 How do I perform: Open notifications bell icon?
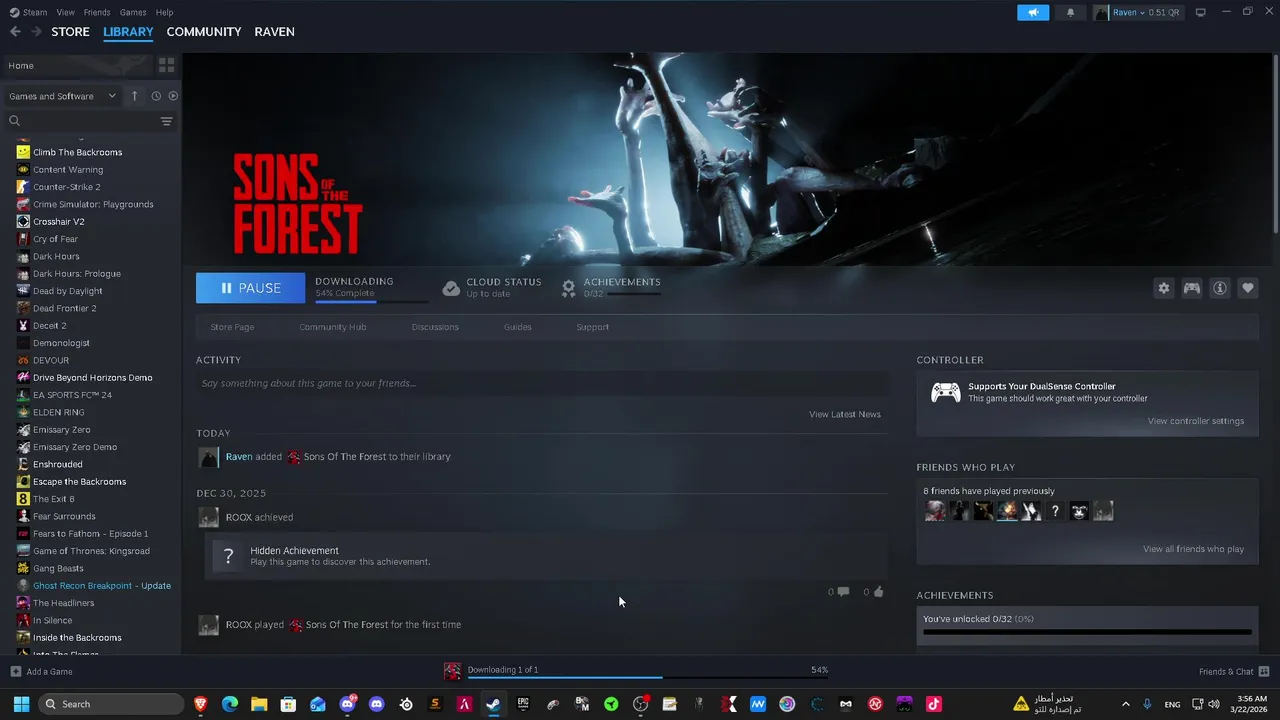(1070, 12)
